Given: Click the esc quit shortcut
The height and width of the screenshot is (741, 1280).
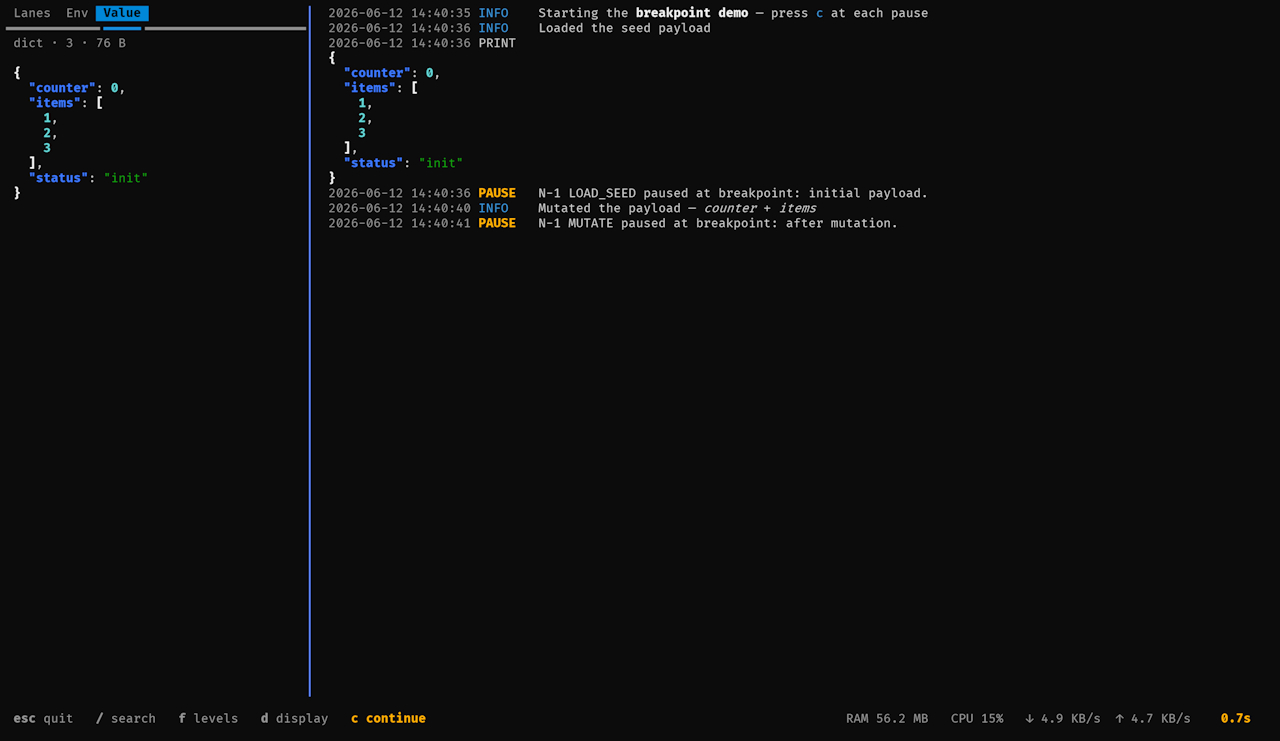Looking at the screenshot, I should point(43,718).
